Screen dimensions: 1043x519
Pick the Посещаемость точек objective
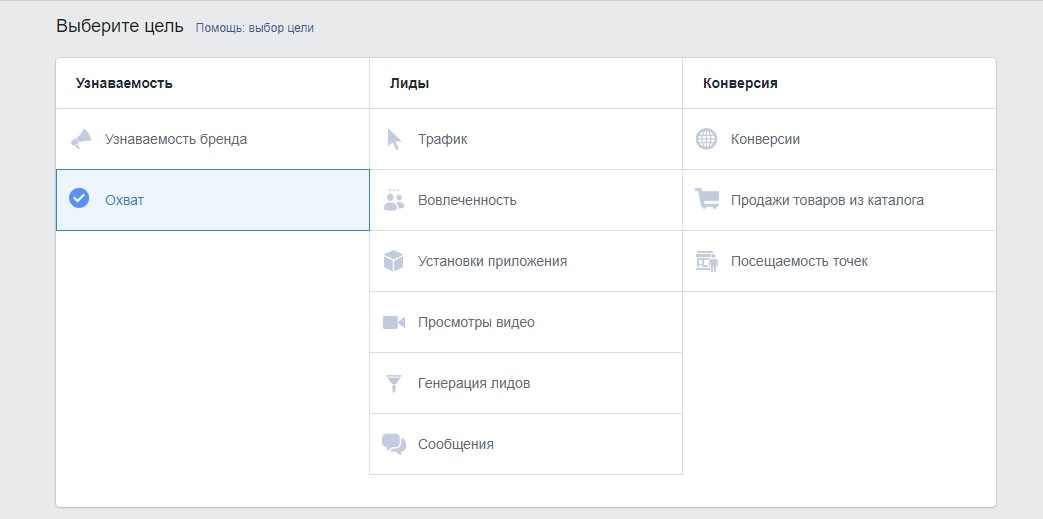pos(839,261)
